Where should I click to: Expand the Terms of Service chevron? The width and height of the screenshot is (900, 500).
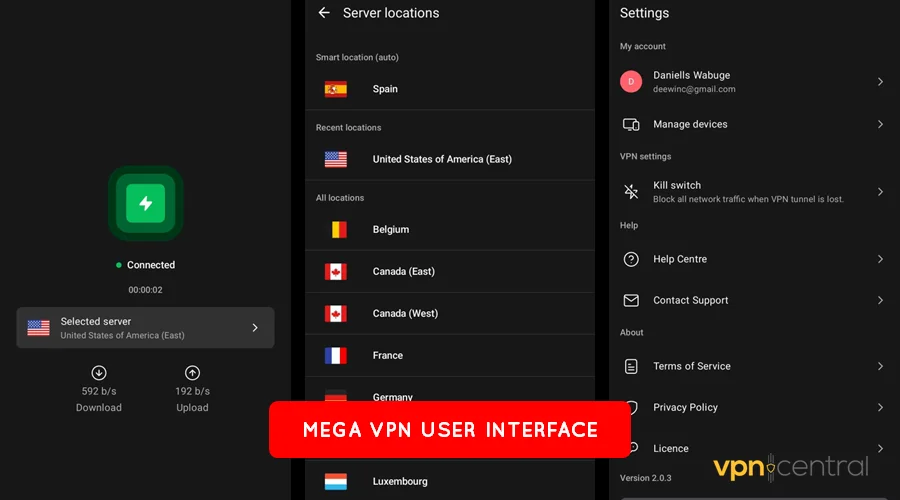point(880,366)
